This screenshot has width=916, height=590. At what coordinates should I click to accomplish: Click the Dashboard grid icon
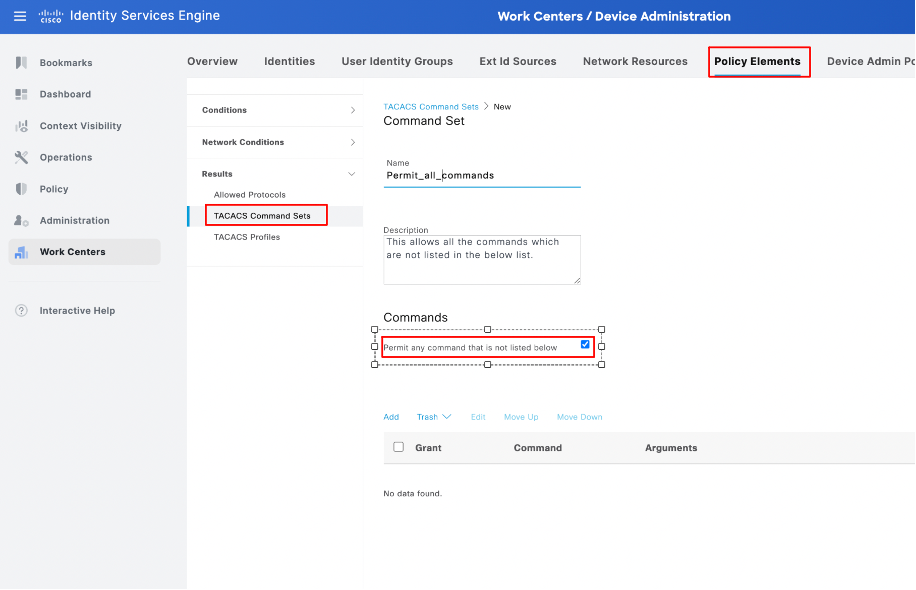tap(22, 94)
